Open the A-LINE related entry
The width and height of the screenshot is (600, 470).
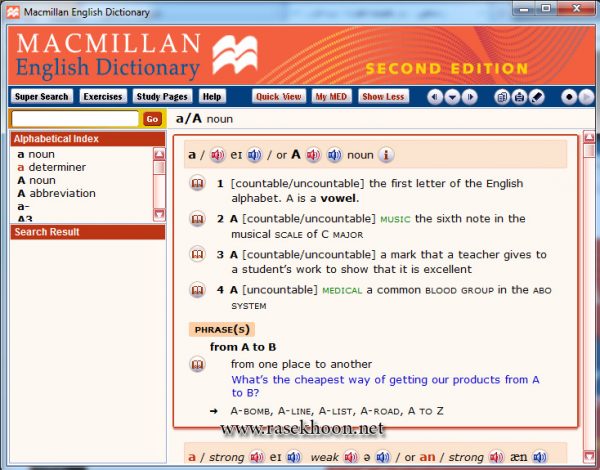(x=295, y=411)
